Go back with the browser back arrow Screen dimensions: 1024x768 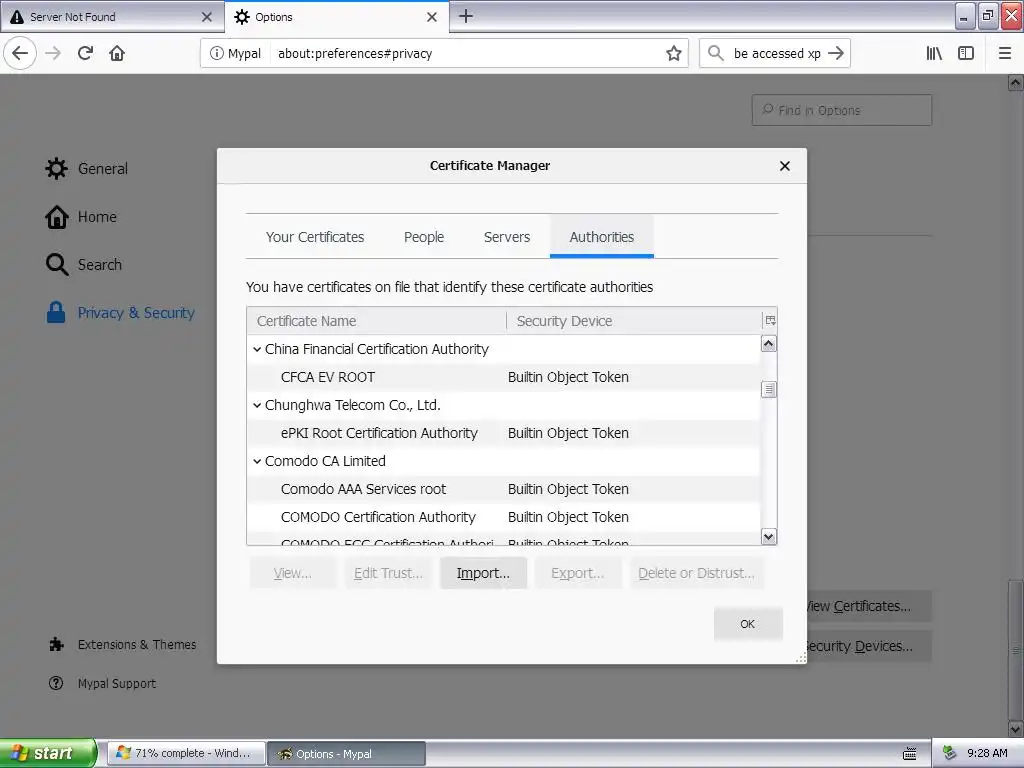pos(20,53)
